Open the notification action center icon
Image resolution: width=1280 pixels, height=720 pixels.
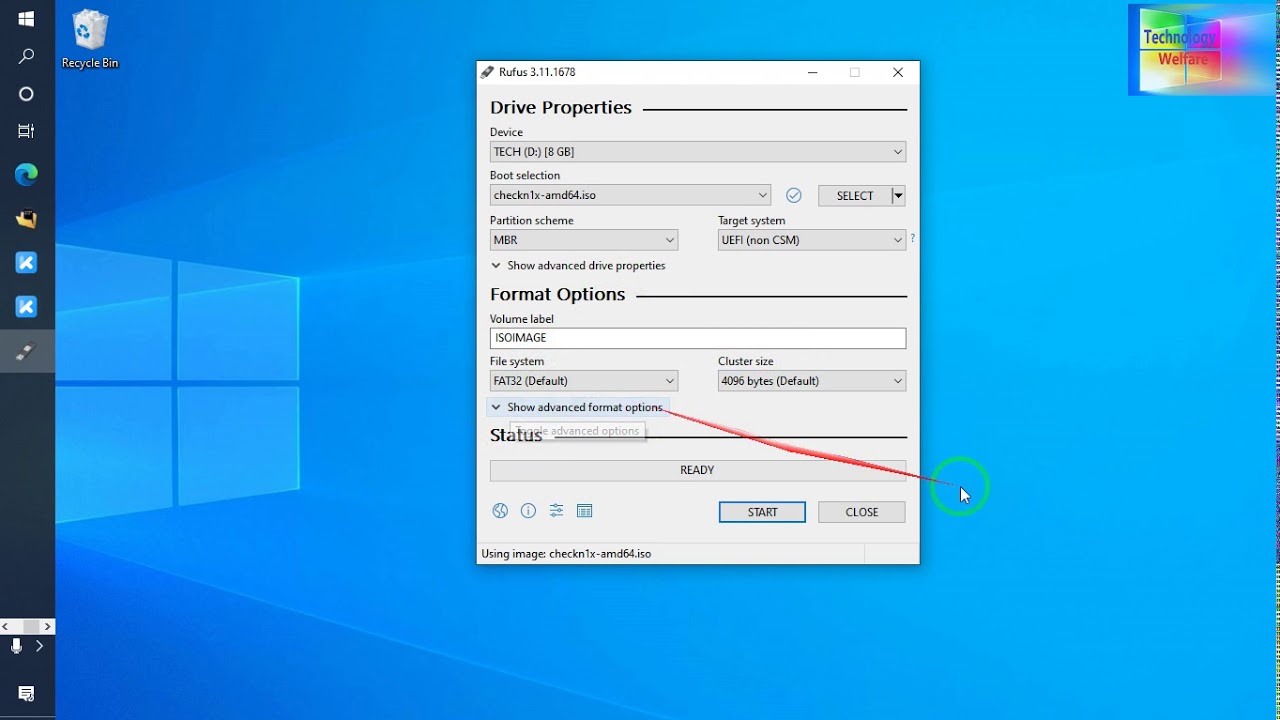coord(27,694)
